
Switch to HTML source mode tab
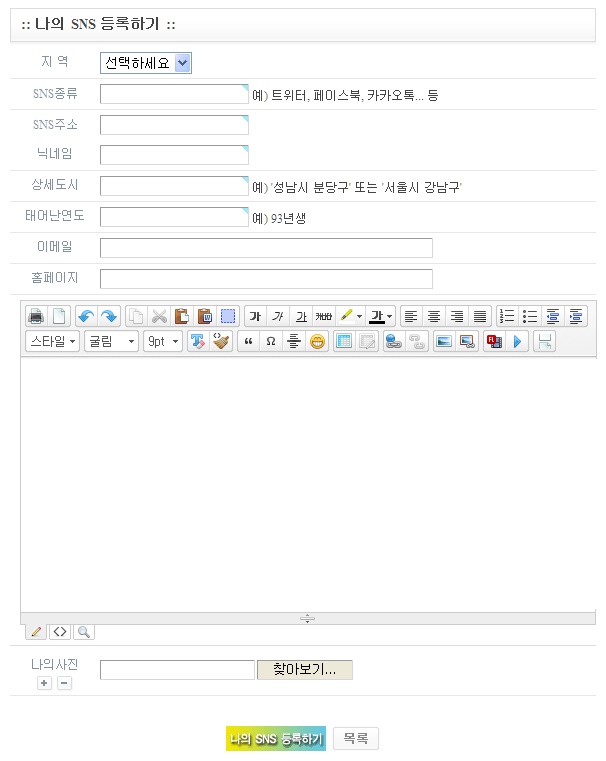[60, 632]
